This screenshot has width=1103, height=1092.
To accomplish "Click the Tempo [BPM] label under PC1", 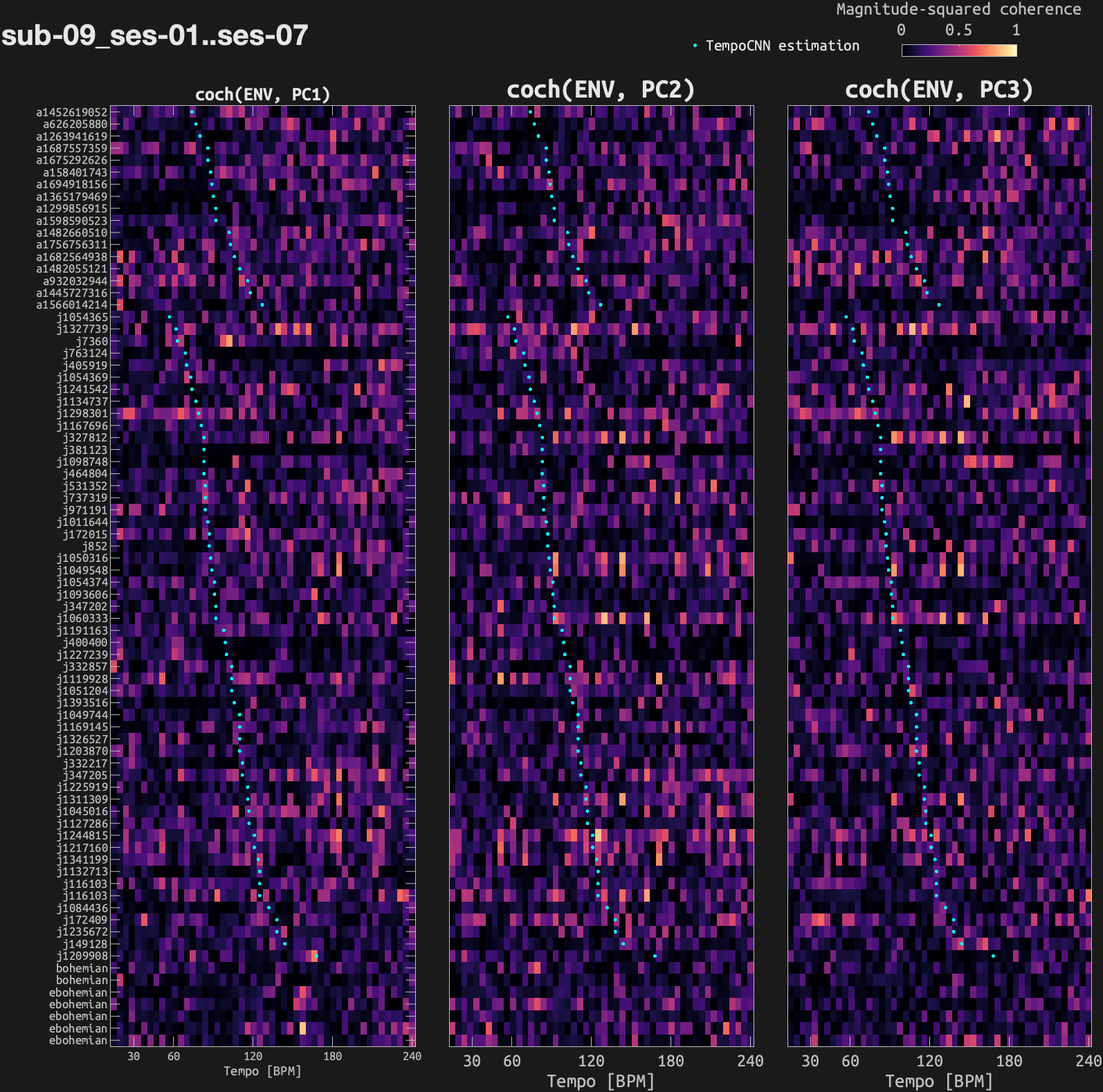I will point(262,1071).
